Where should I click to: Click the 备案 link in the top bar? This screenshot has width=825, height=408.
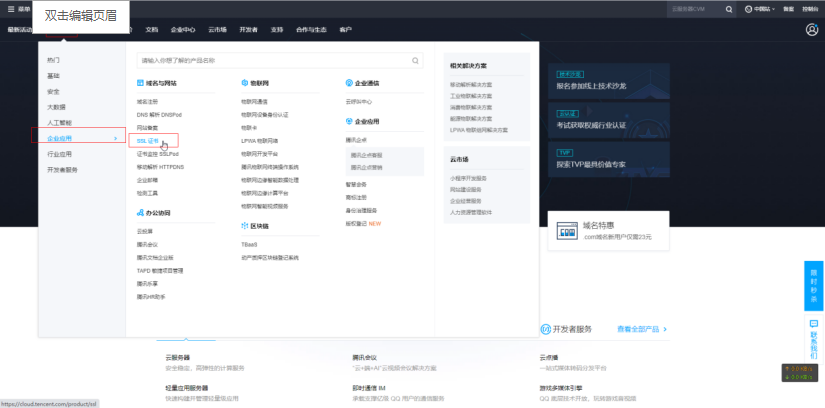(788, 9)
